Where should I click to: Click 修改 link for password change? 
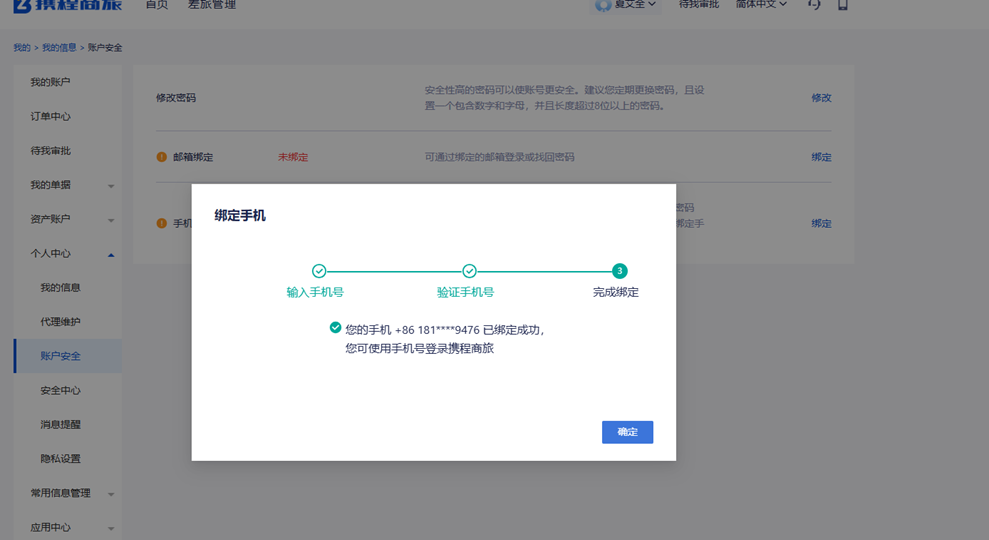821,98
